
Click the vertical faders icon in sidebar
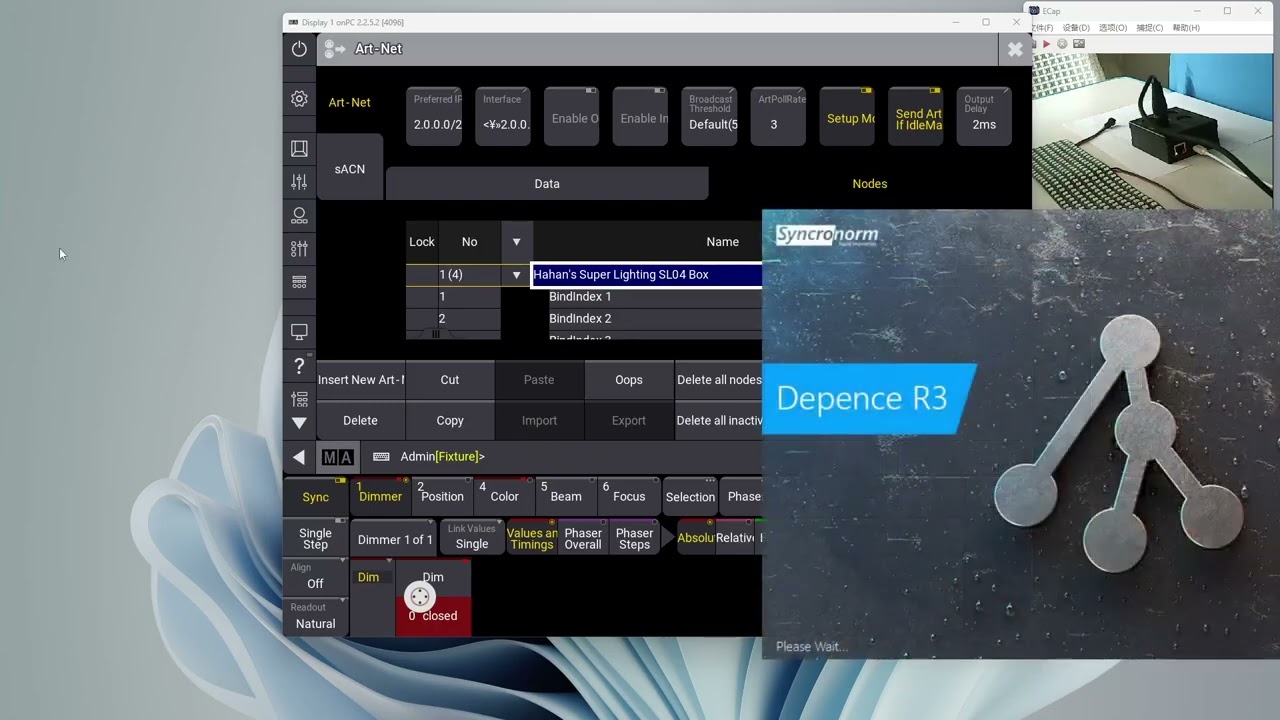299,182
